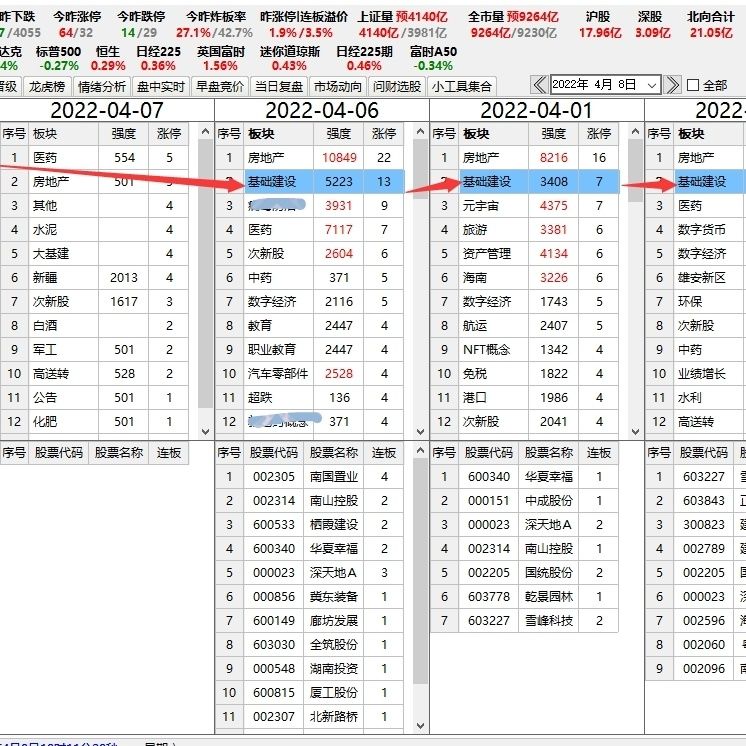Select 海南 sector row
Screen dimensions: 746x746
pyautogui.click(x=524, y=277)
